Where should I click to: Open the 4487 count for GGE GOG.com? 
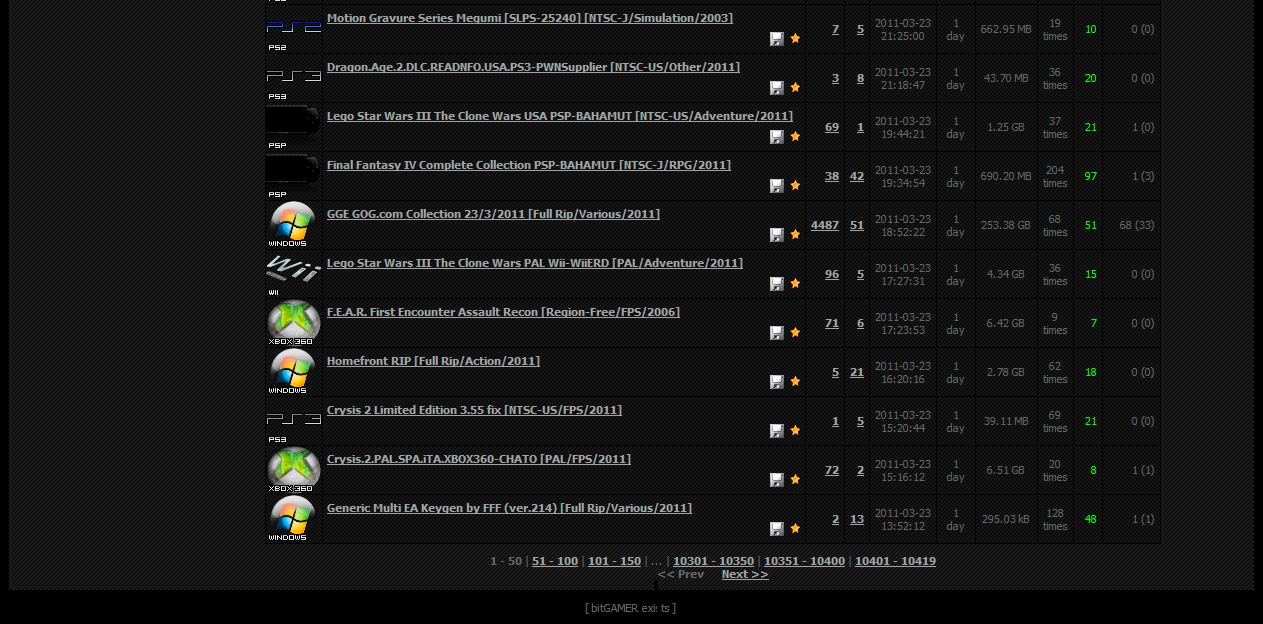tap(825, 225)
